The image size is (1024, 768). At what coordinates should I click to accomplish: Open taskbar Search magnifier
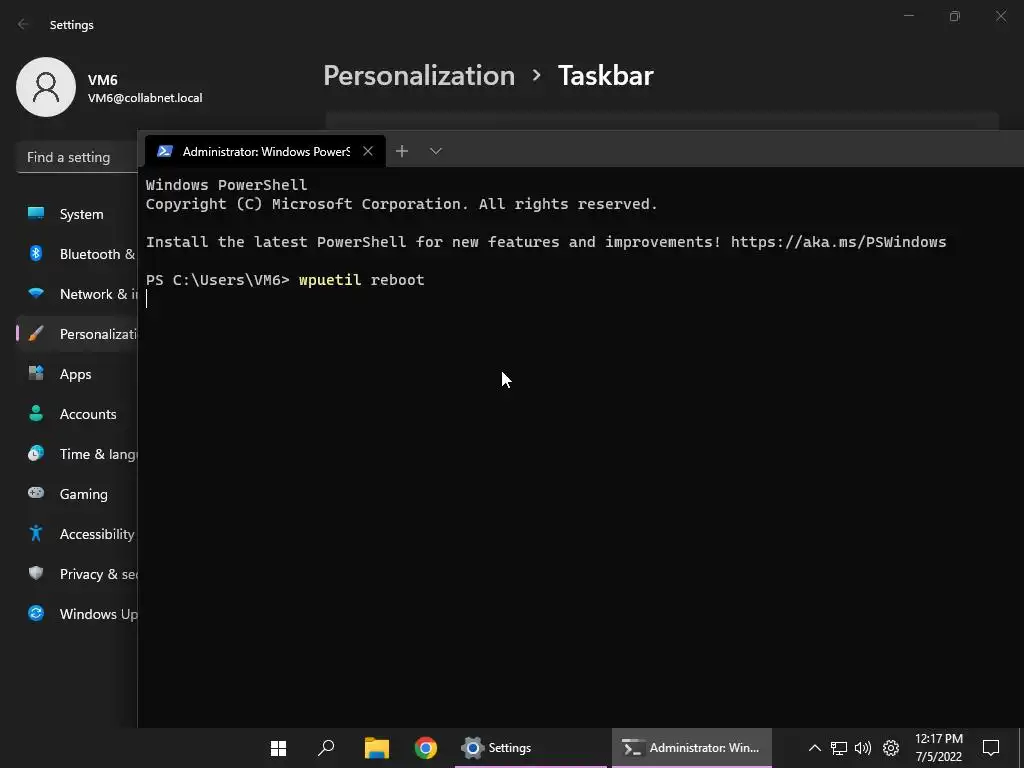pyautogui.click(x=326, y=748)
